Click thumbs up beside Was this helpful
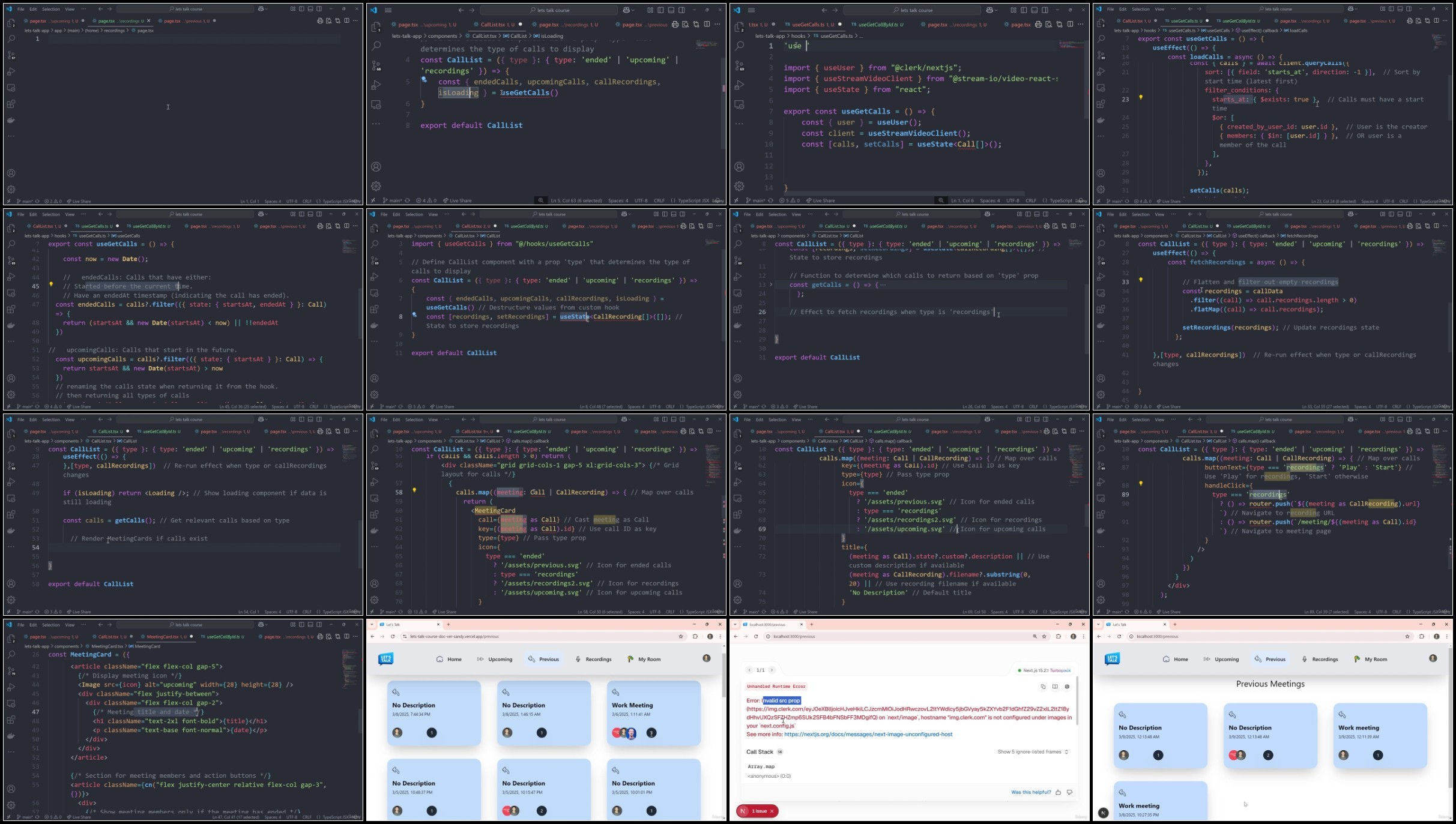This screenshot has height=824, width=1456. coord(1058,792)
